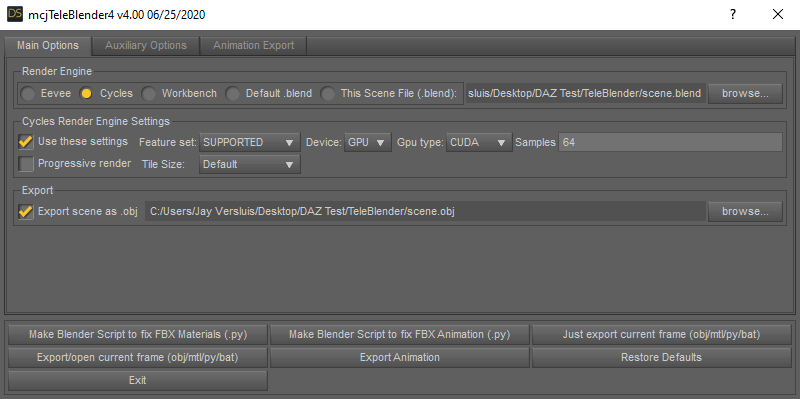
Task: Choose the Workbench render engine option
Action: pos(149,93)
